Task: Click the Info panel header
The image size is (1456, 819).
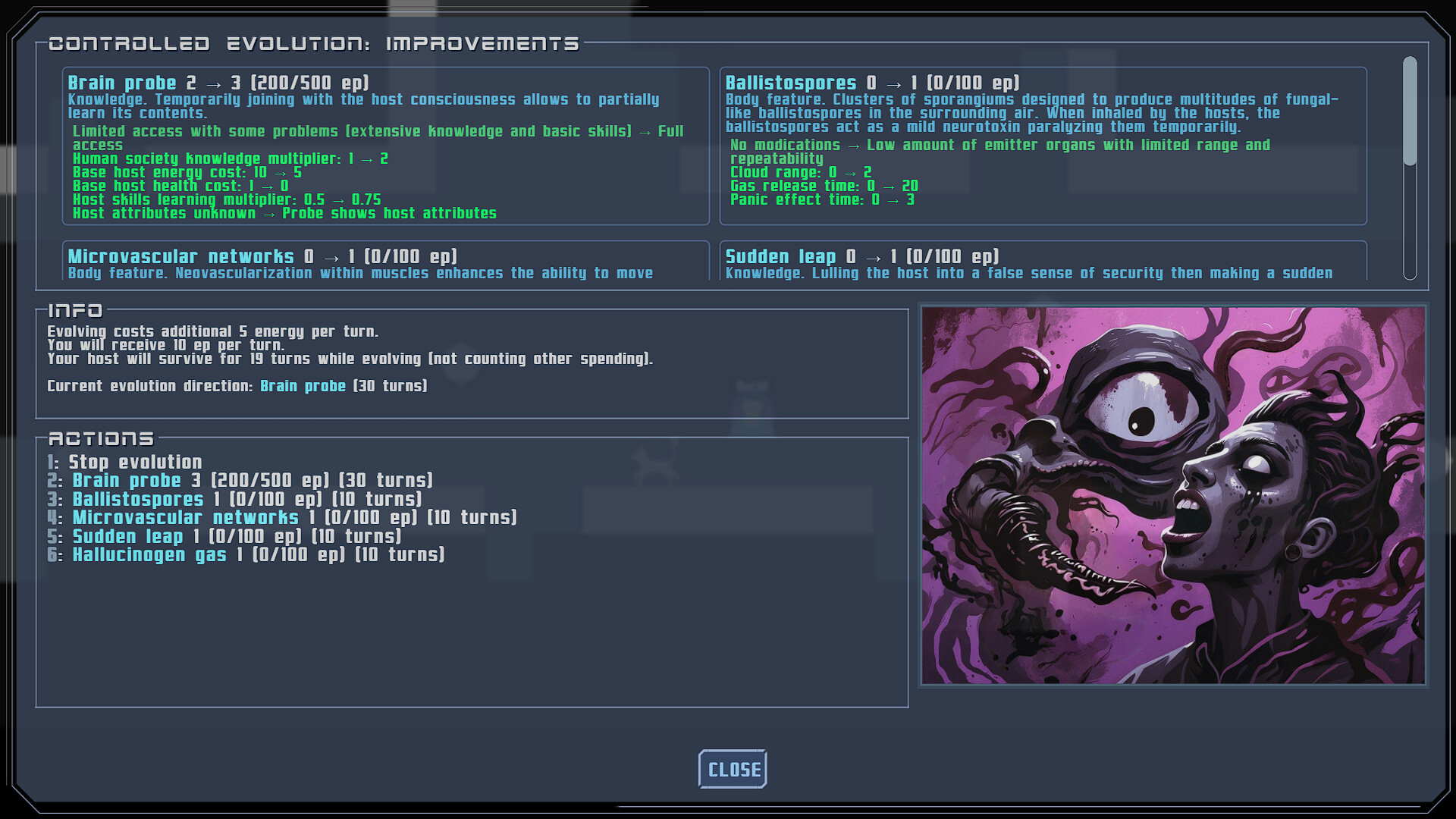Action: (x=75, y=310)
